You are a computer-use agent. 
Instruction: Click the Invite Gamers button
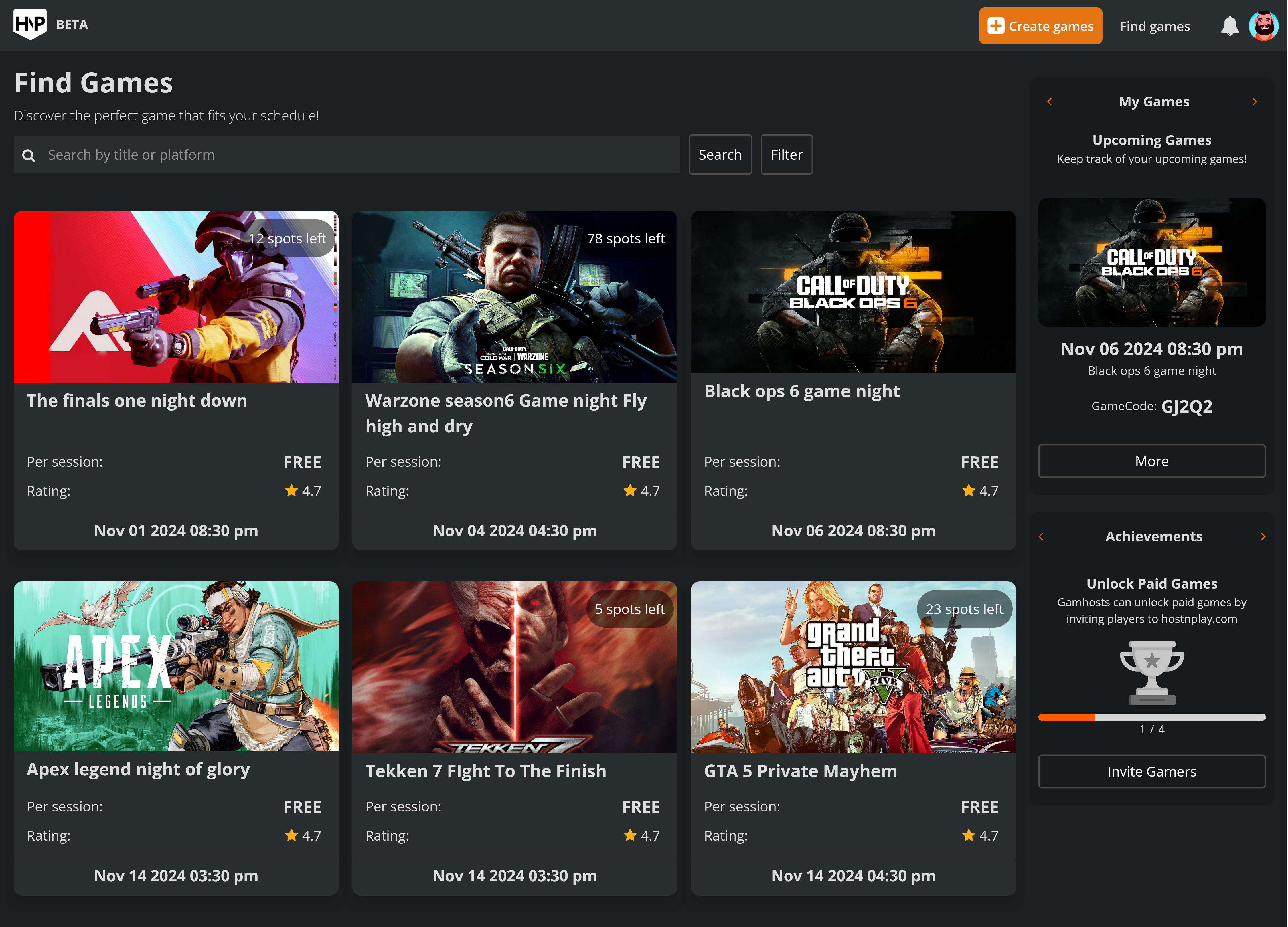[1152, 771]
